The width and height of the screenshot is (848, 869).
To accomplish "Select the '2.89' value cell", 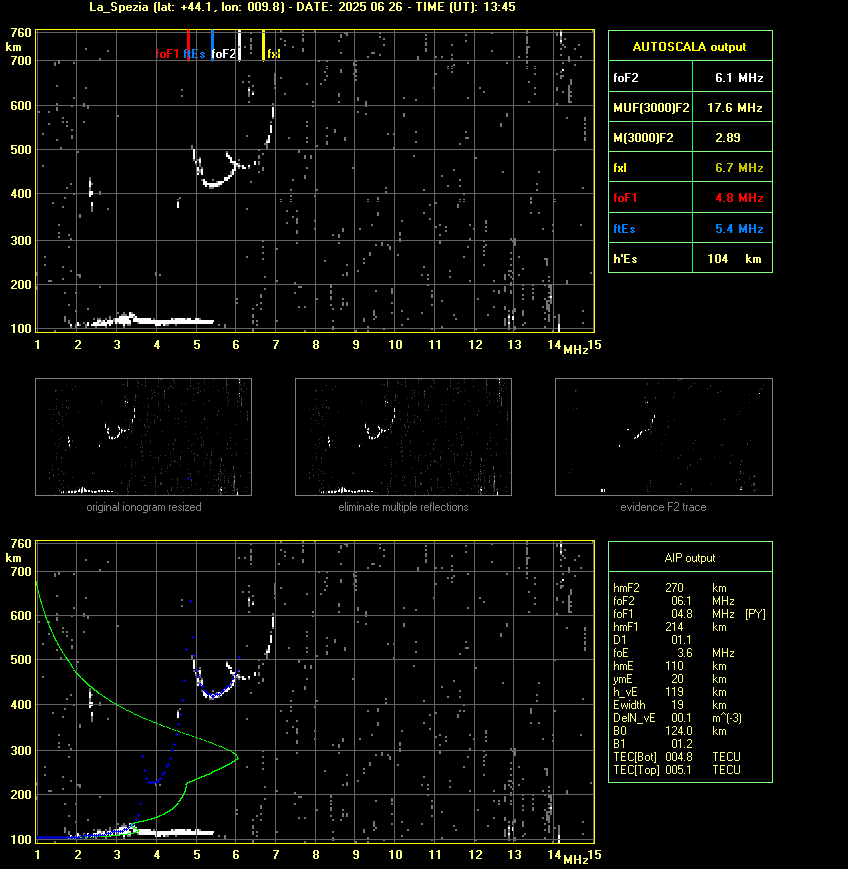I will pyautogui.click(x=732, y=137).
